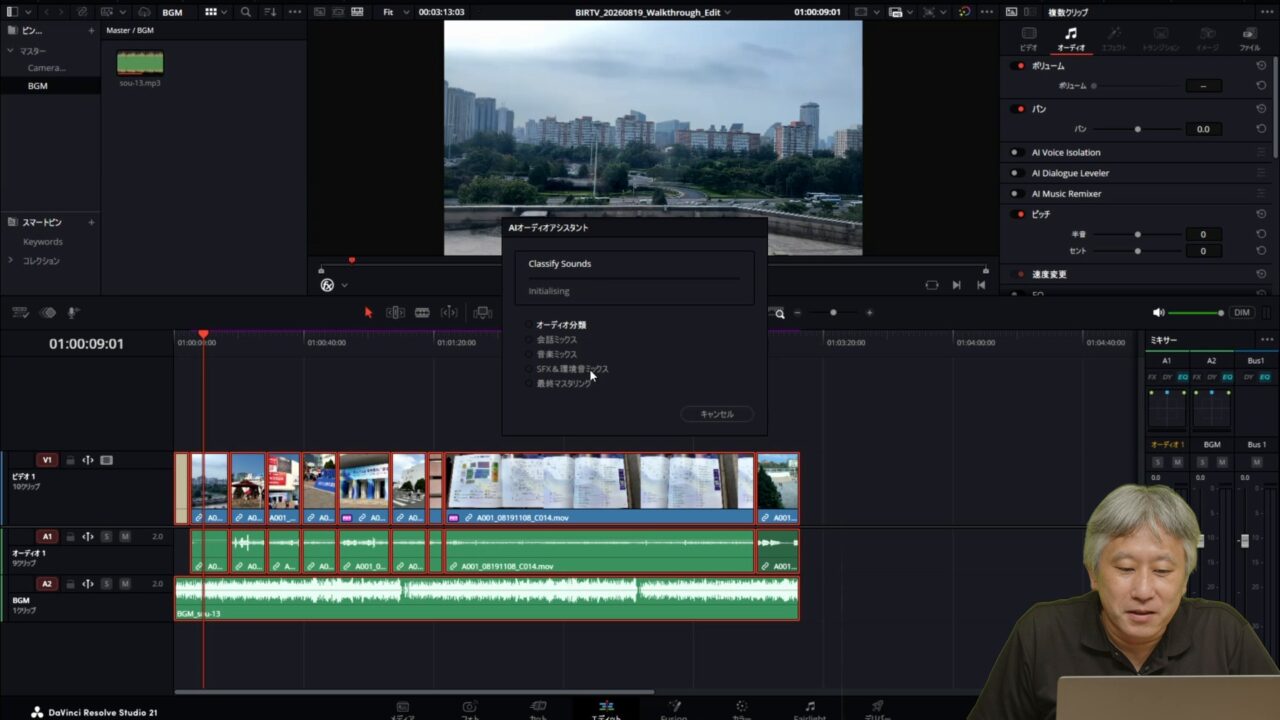Switch to the ビデオ inspector tab

[x=1028, y=39]
